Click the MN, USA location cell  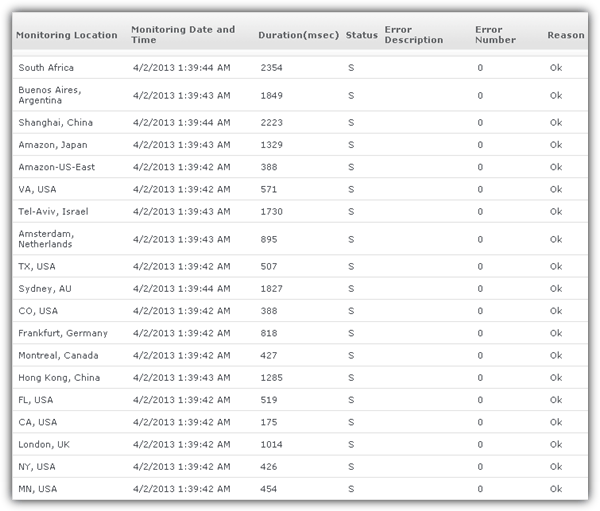tap(38, 488)
